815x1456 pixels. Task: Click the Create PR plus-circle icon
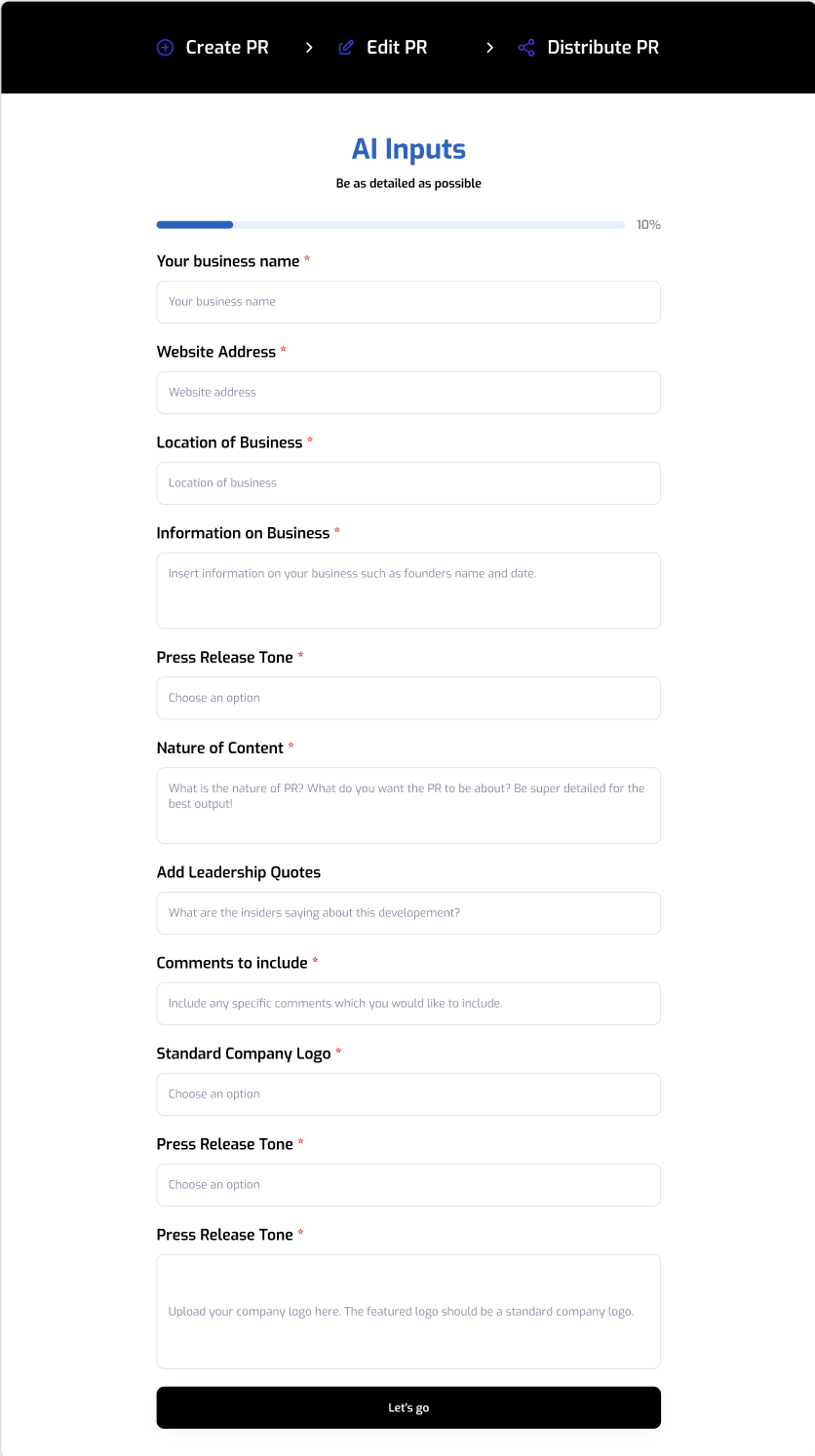point(166,48)
